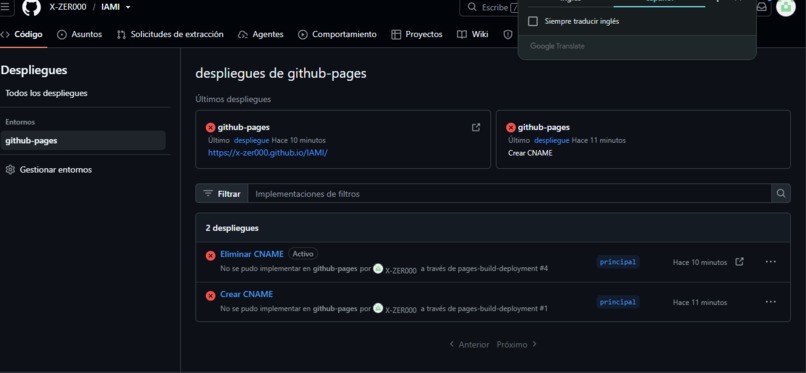Open the user profile avatar menu
The height and width of the screenshot is (373, 806).
tap(785, 7)
